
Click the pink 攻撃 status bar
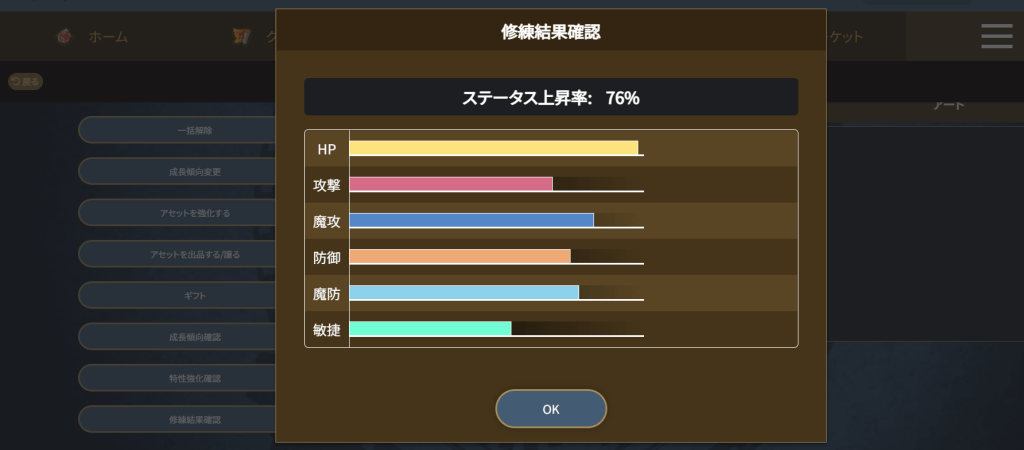click(x=451, y=184)
